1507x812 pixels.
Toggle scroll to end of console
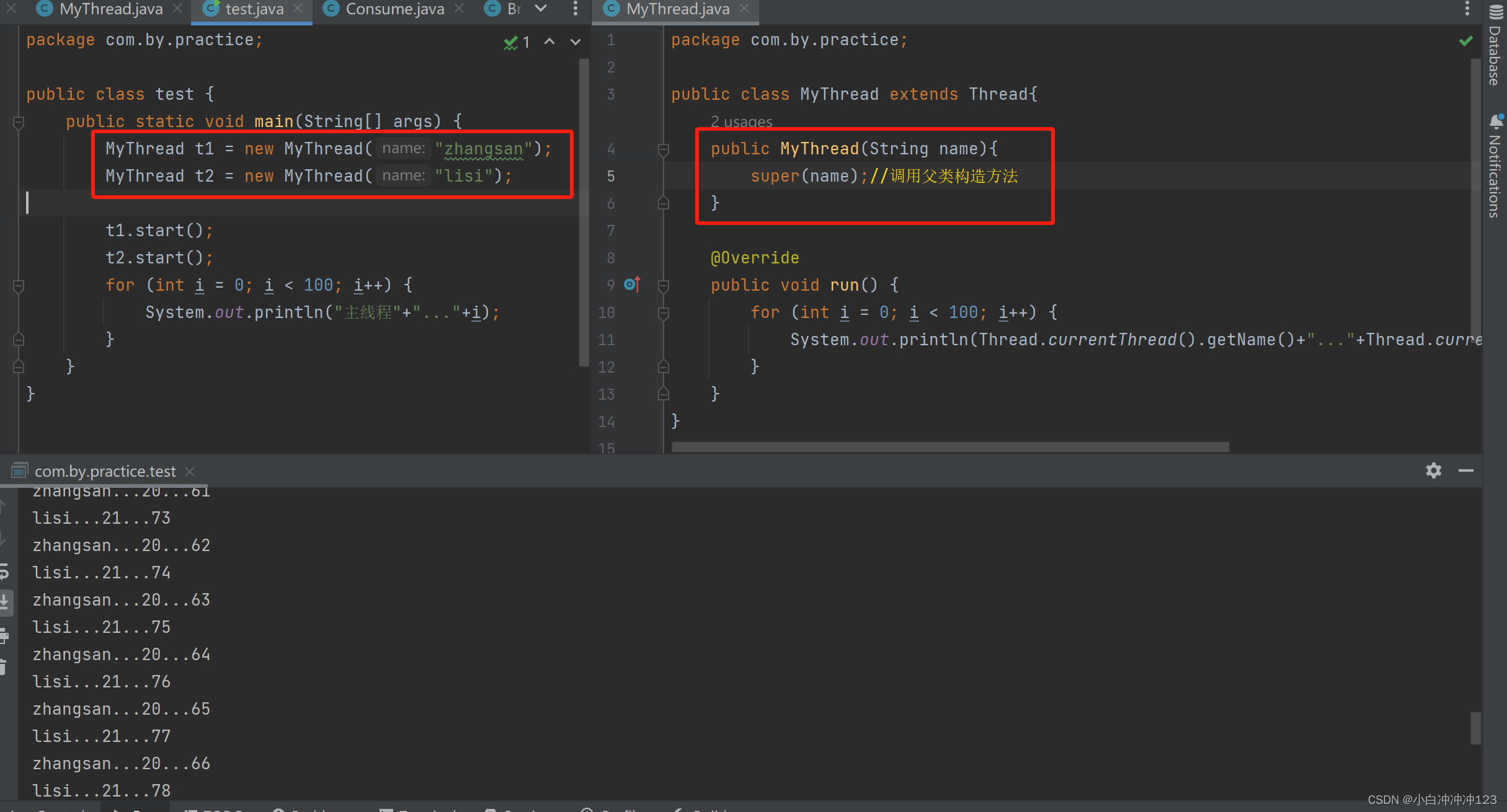[x=4, y=601]
